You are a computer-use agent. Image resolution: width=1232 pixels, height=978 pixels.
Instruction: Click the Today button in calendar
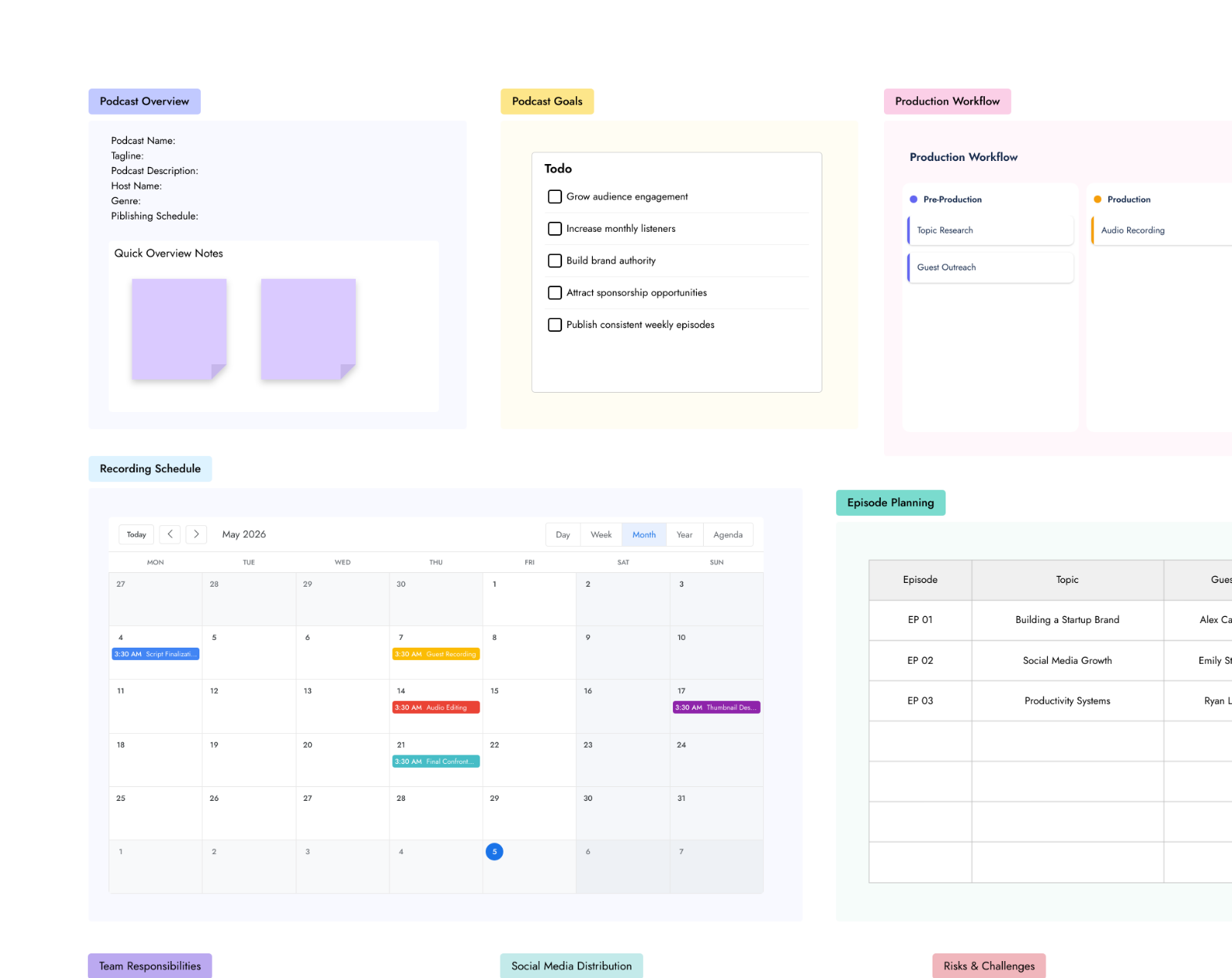(136, 534)
